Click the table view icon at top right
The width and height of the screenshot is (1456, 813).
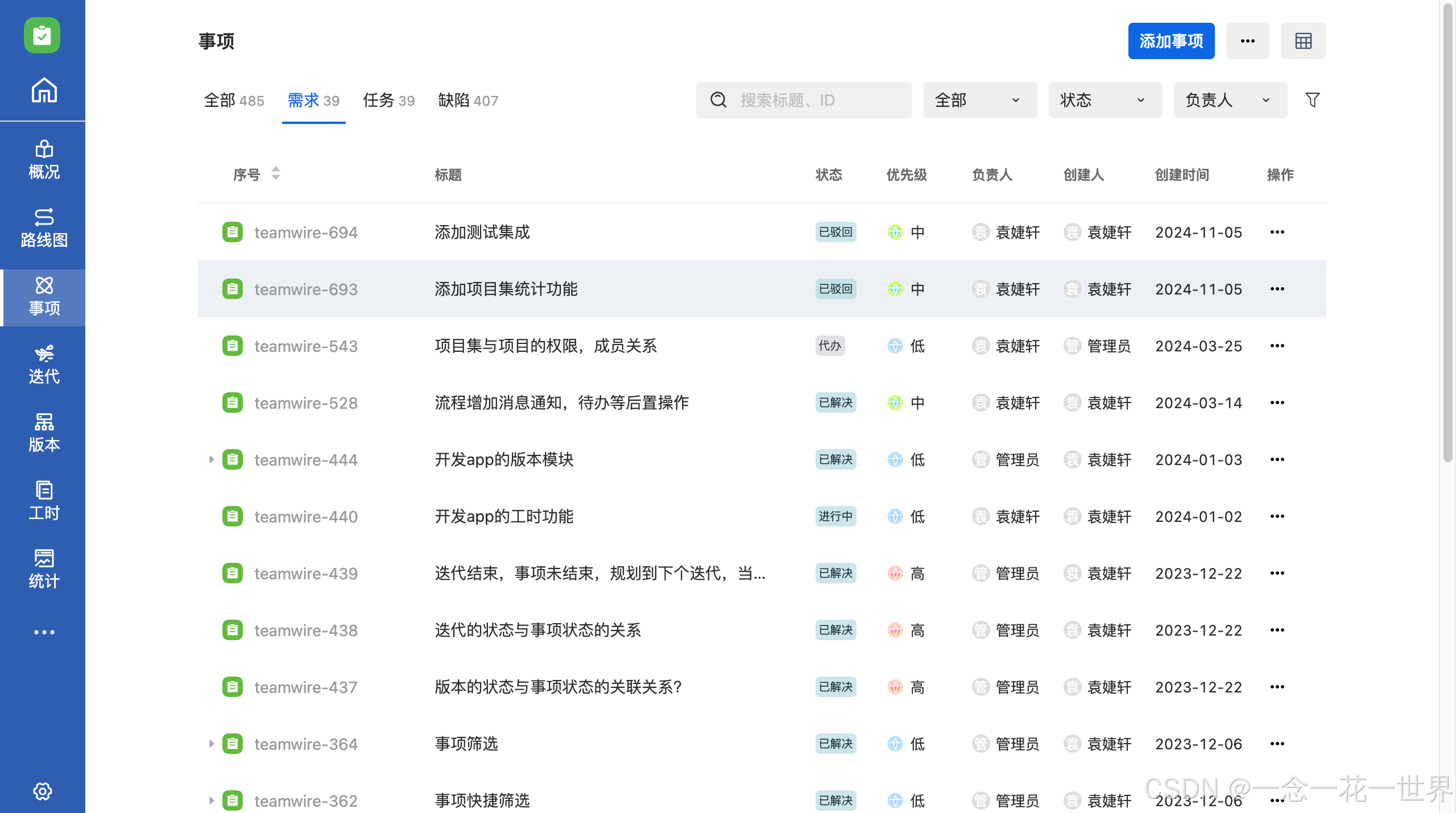[x=1304, y=40]
